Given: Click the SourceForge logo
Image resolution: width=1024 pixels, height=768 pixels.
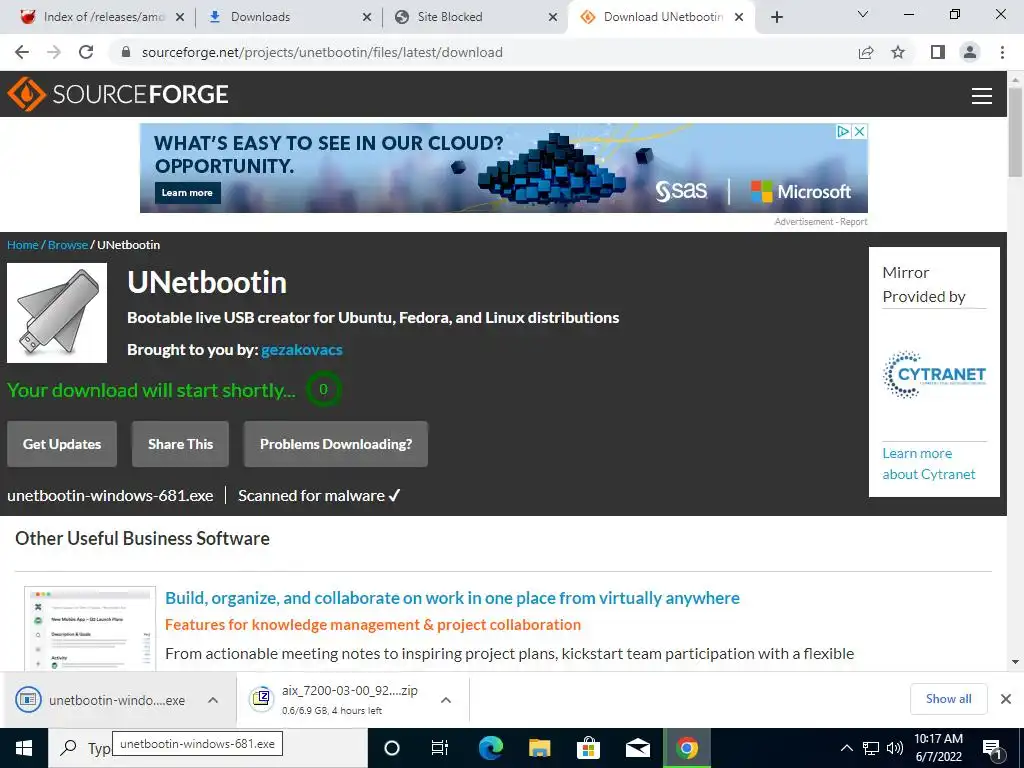Looking at the screenshot, I should click(x=118, y=94).
